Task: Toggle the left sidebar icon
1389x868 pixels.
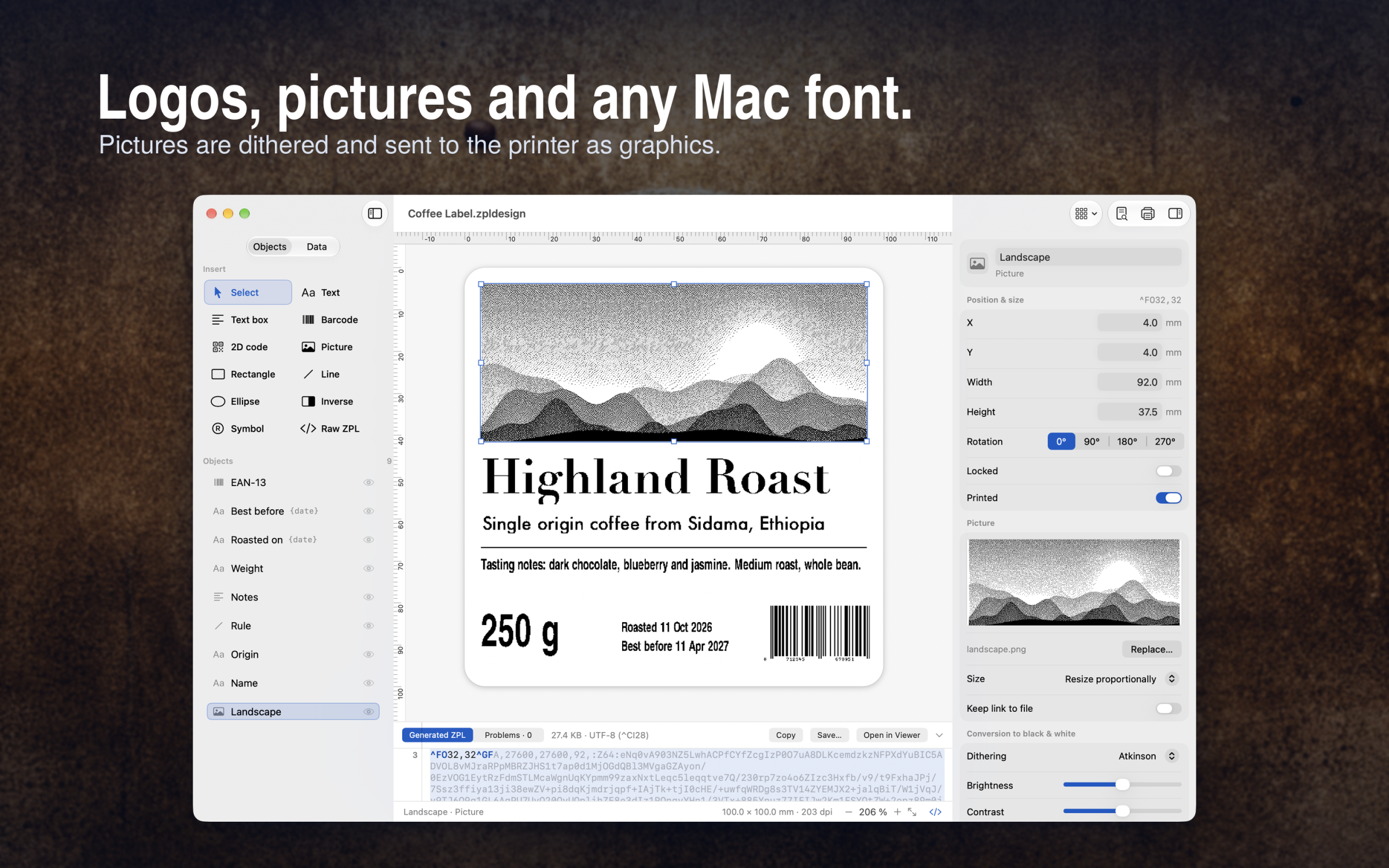Action: point(375,214)
